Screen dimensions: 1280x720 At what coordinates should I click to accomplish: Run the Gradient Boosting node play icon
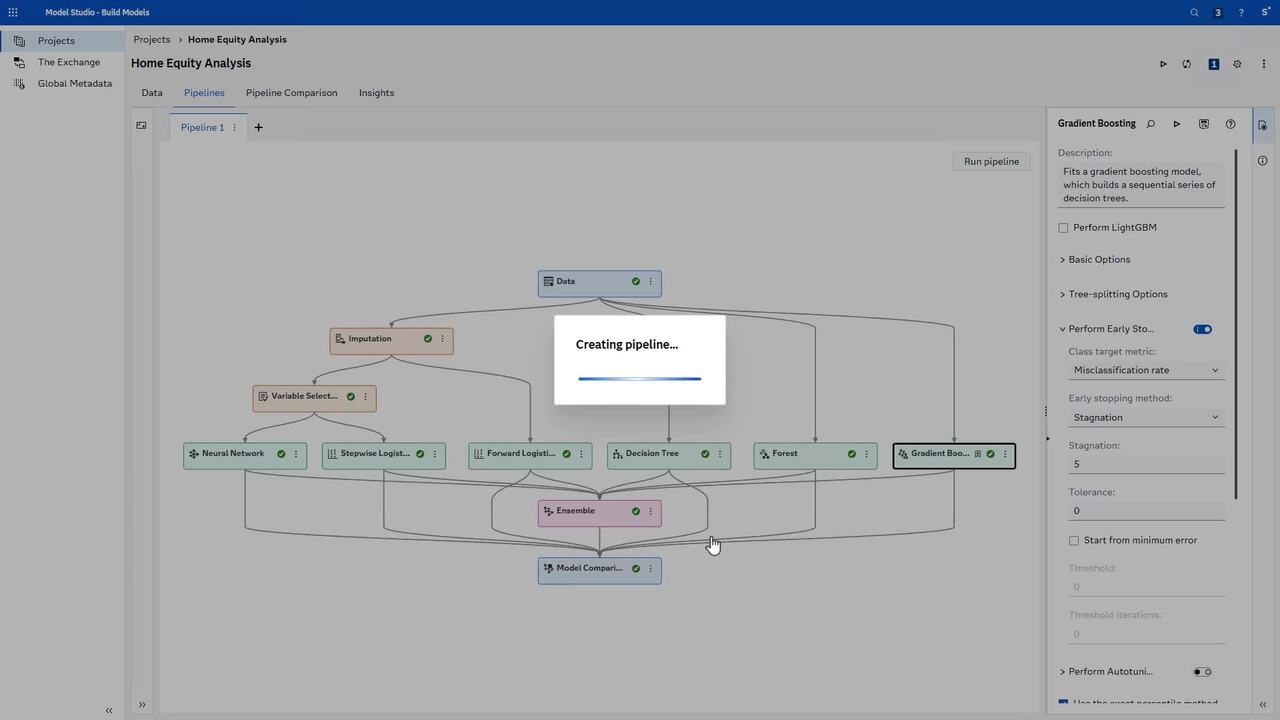(1177, 124)
